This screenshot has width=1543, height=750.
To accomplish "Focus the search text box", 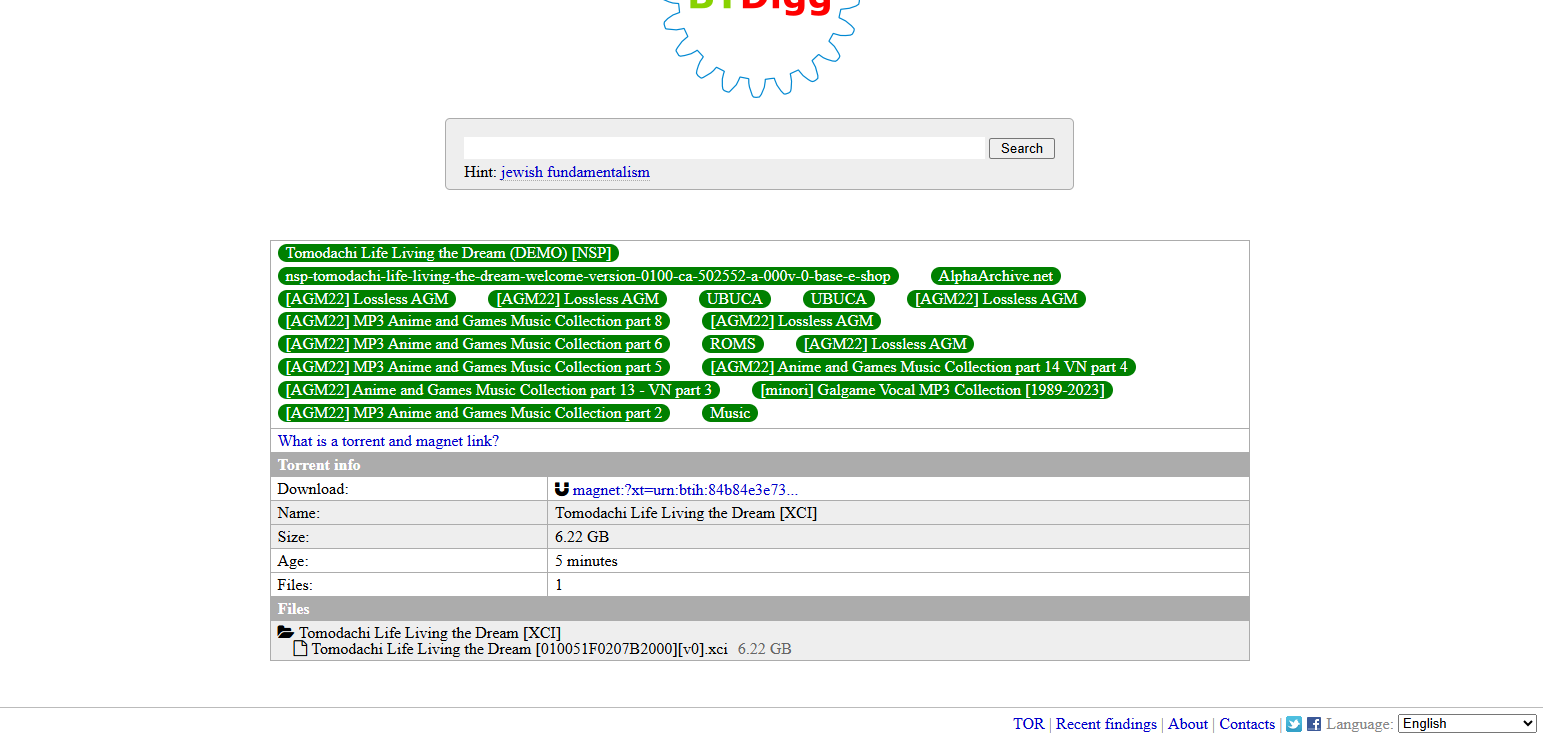I will (x=725, y=148).
